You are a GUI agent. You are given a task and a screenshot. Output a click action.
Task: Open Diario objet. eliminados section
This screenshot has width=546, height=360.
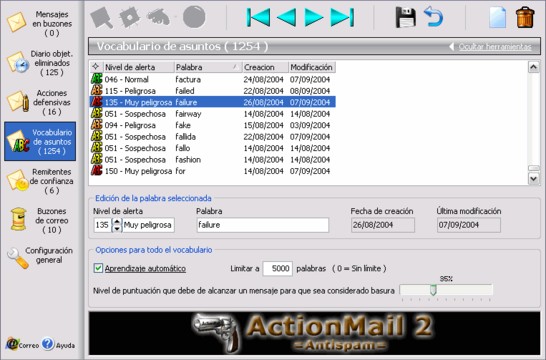click(40, 63)
